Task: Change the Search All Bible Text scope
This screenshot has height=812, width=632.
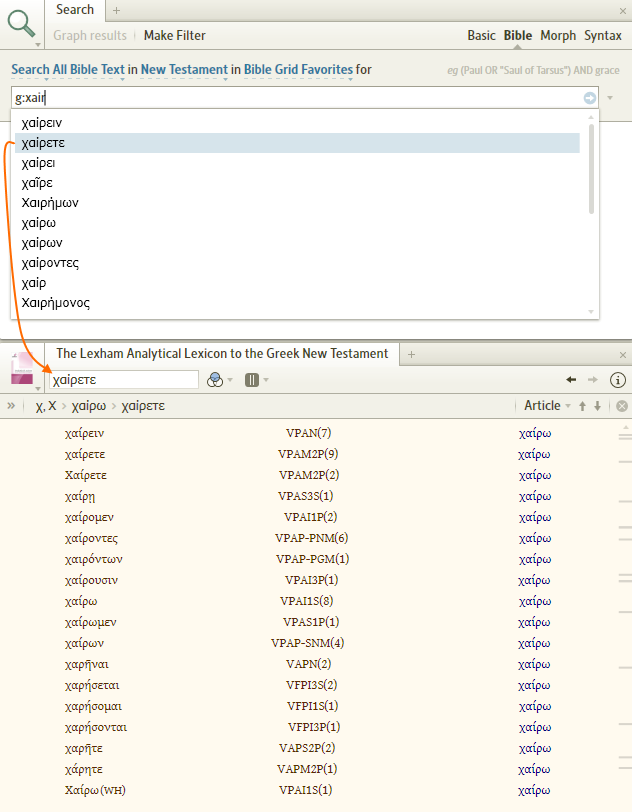Action: (68, 69)
